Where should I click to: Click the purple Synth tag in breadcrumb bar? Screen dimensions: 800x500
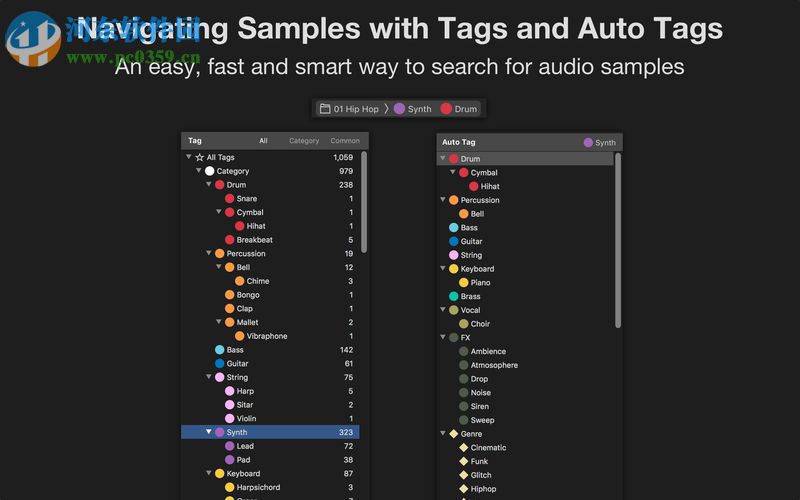[x=413, y=109]
